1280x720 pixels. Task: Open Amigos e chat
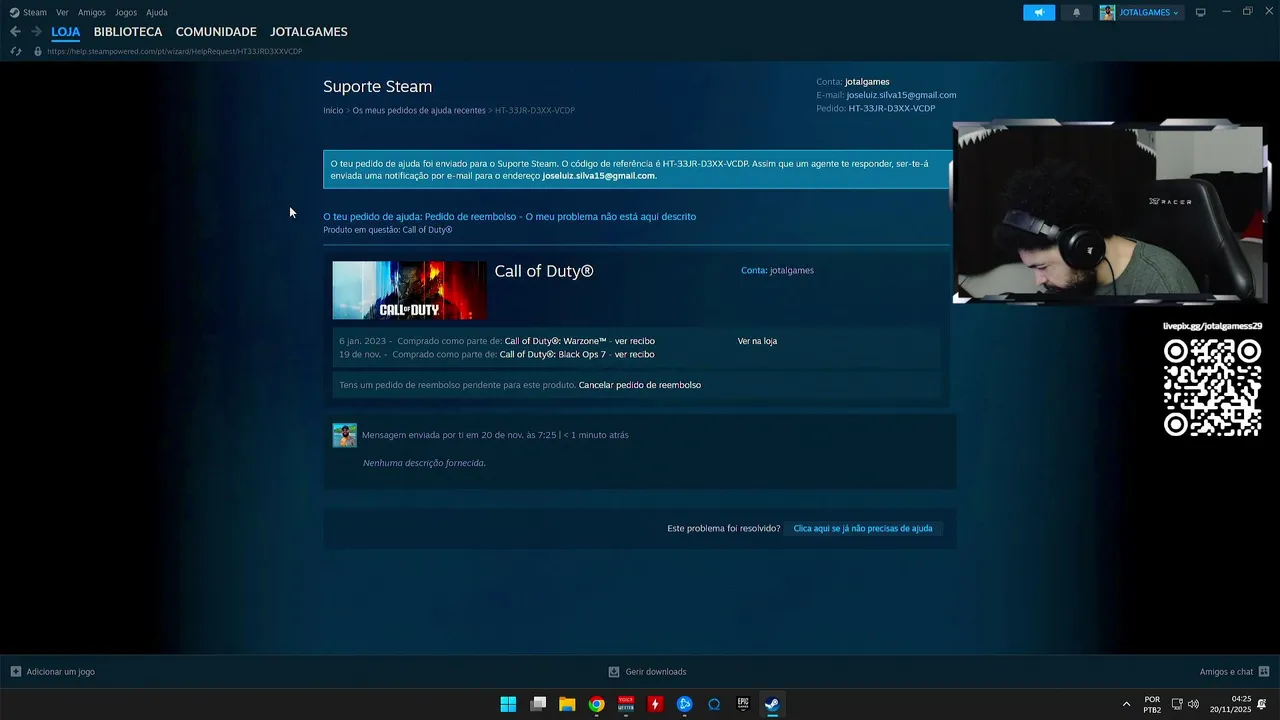(1226, 672)
